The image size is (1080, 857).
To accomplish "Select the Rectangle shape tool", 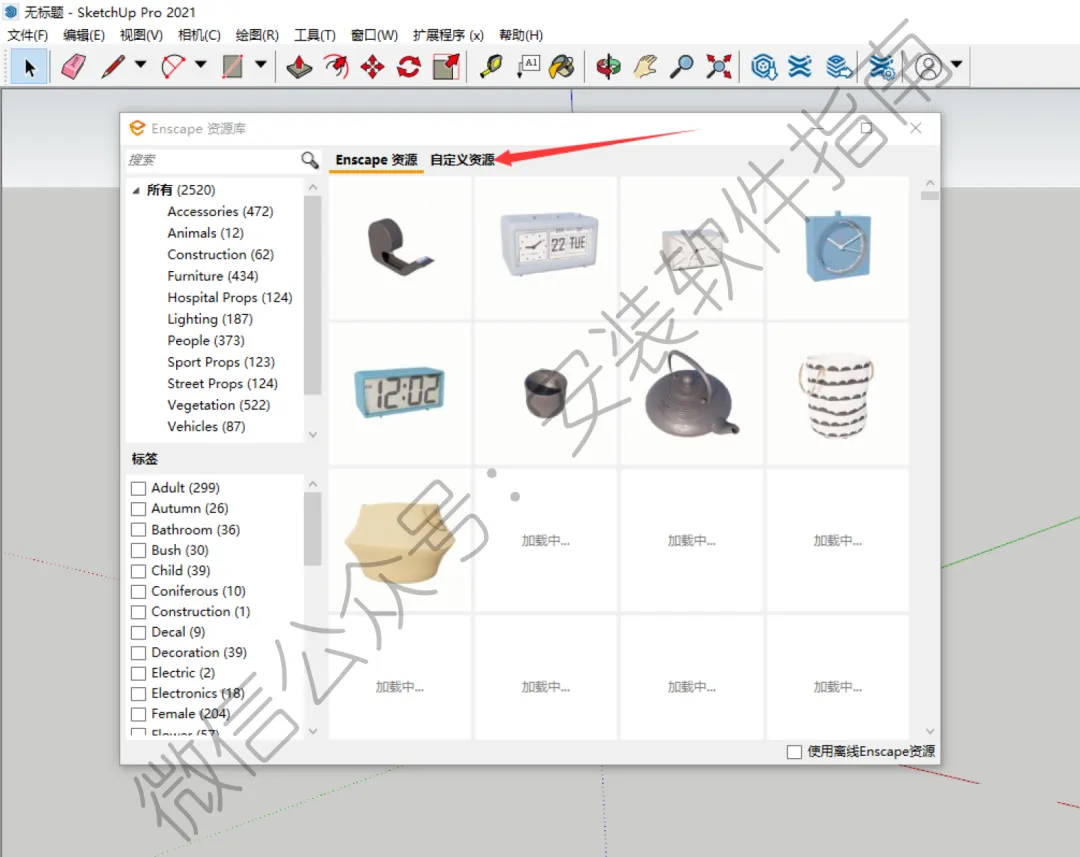I will tap(233, 67).
